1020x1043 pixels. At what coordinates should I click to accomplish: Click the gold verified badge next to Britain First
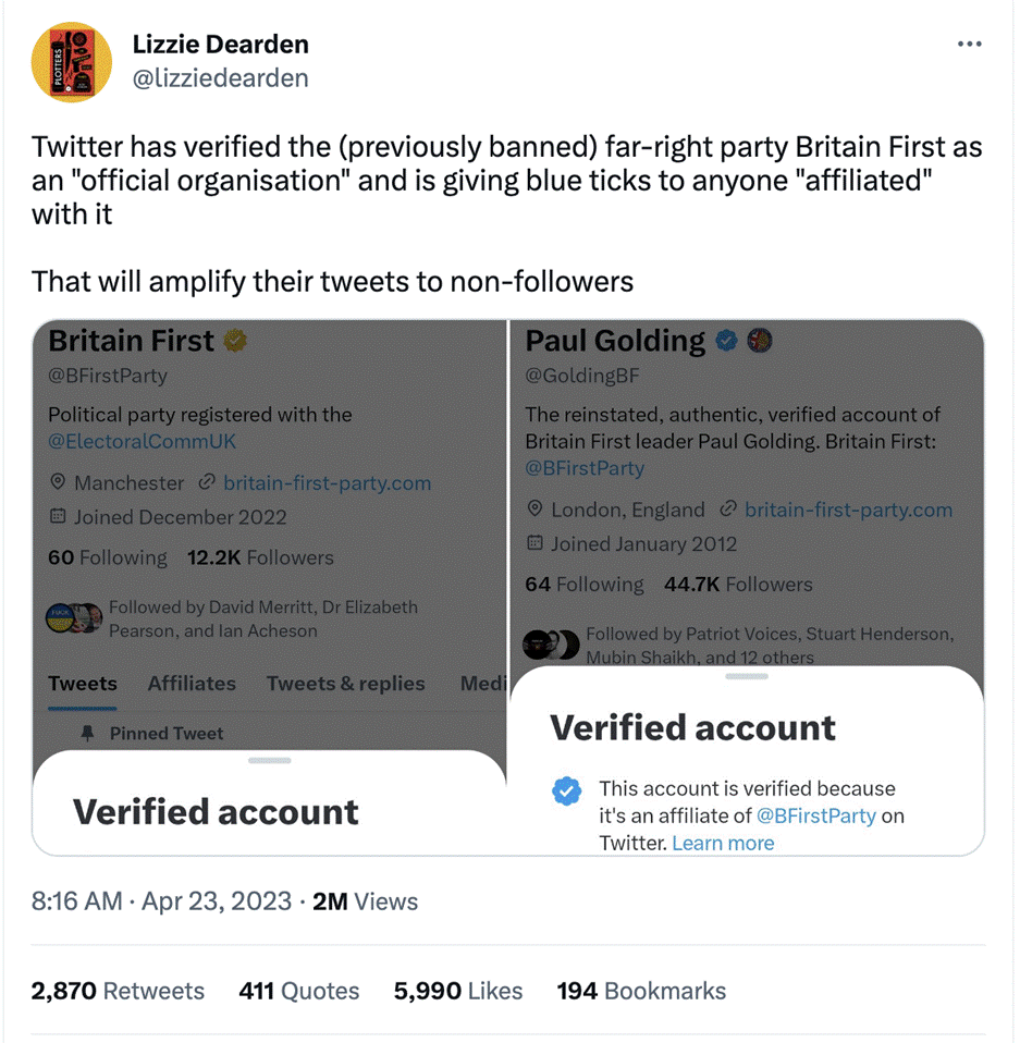tap(237, 340)
